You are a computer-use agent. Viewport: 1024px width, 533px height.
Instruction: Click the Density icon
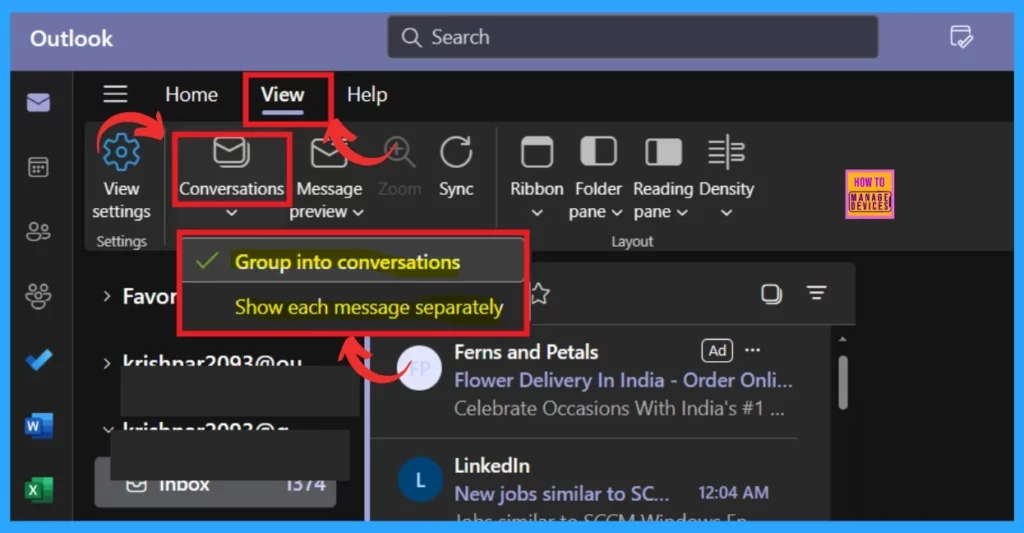coord(726,152)
